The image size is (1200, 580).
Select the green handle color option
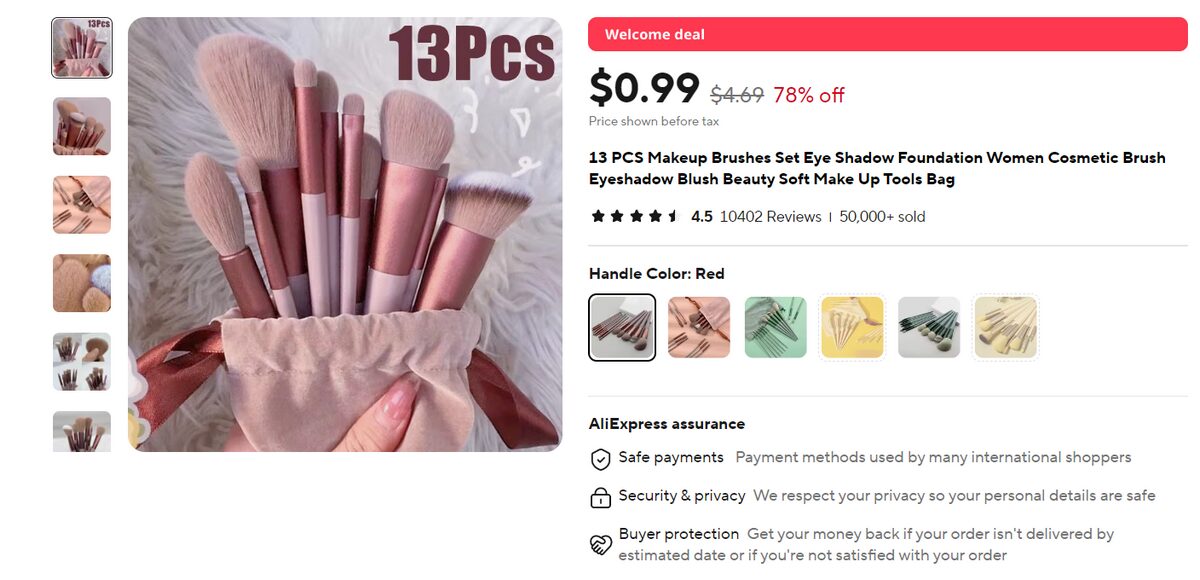click(x=776, y=326)
